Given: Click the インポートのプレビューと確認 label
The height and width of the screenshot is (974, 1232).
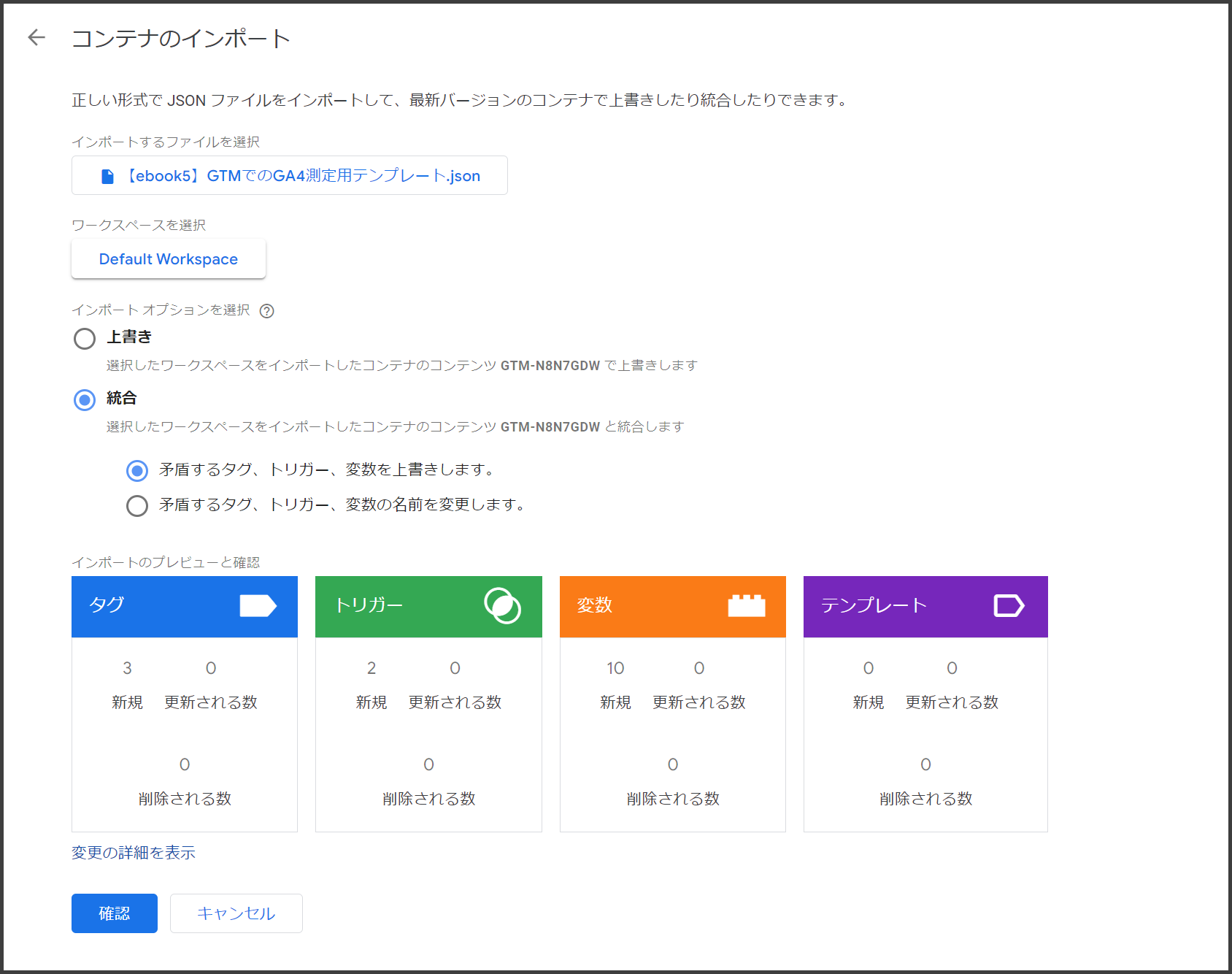Looking at the screenshot, I should pos(166,562).
